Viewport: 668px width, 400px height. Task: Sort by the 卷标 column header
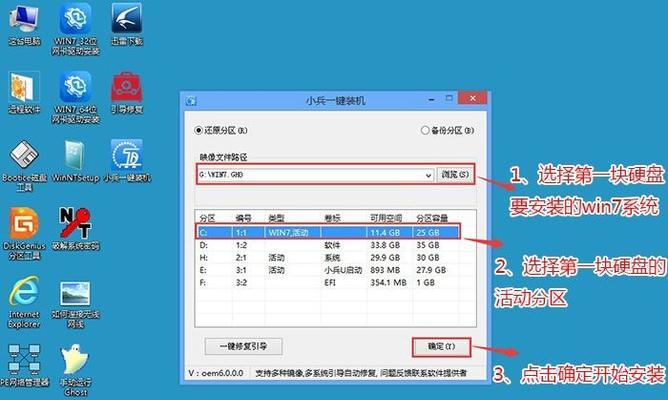(333, 219)
